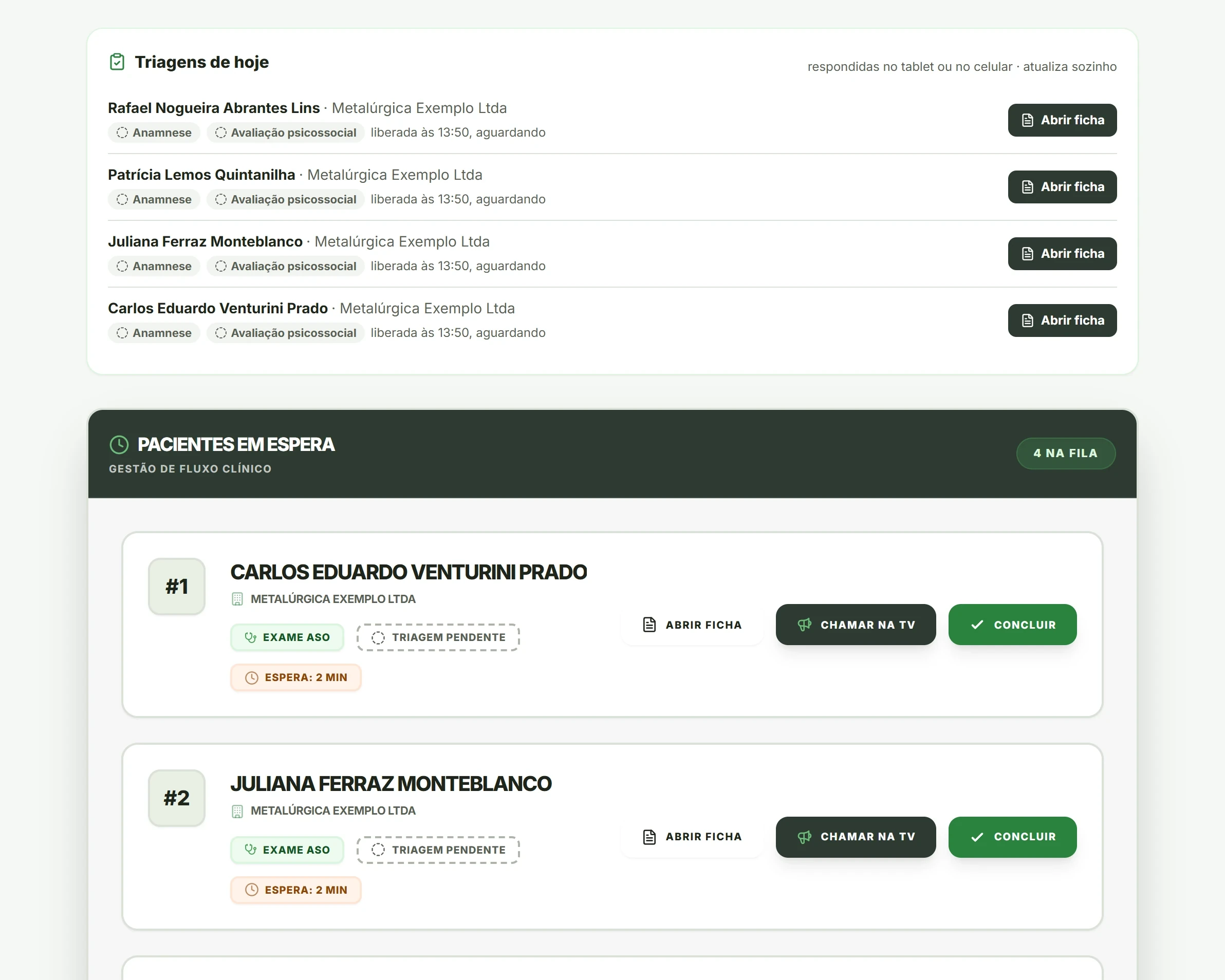Click TRIAGEM PENDENTE tag on card #2
The height and width of the screenshot is (980, 1225).
438,850
